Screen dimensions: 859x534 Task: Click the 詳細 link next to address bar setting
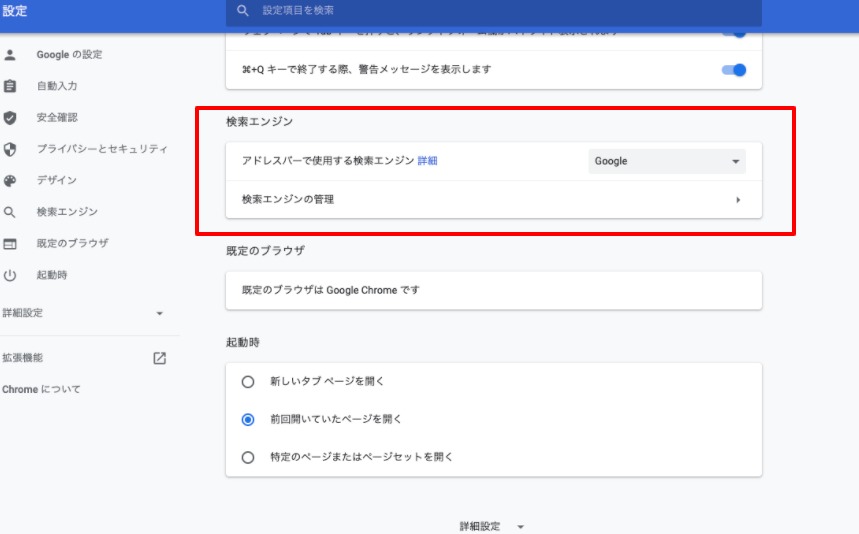[427, 161]
